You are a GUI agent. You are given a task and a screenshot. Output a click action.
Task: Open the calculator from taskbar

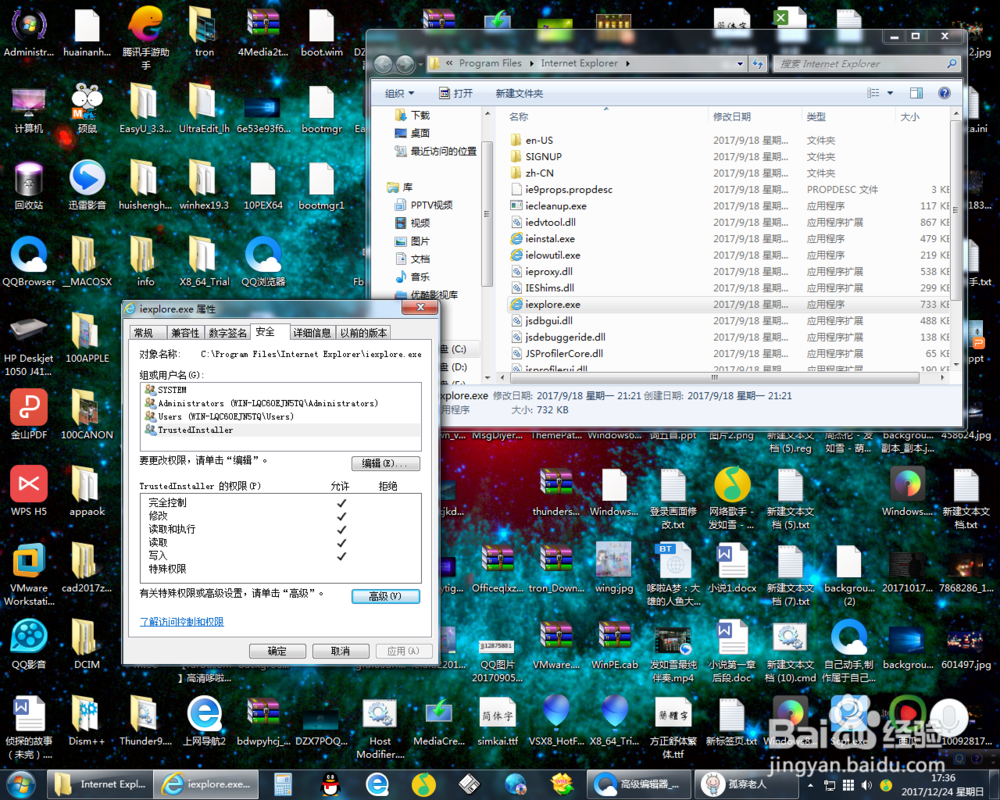coord(283,785)
